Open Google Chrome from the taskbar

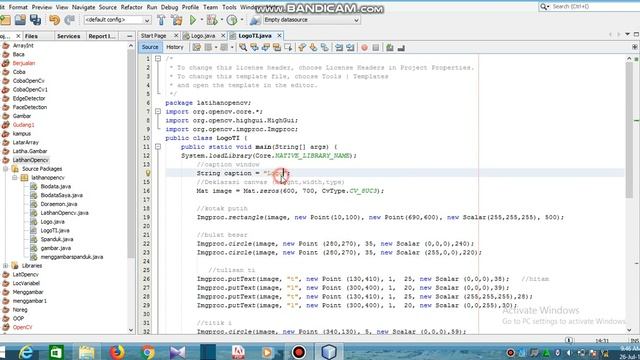click(148, 352)
